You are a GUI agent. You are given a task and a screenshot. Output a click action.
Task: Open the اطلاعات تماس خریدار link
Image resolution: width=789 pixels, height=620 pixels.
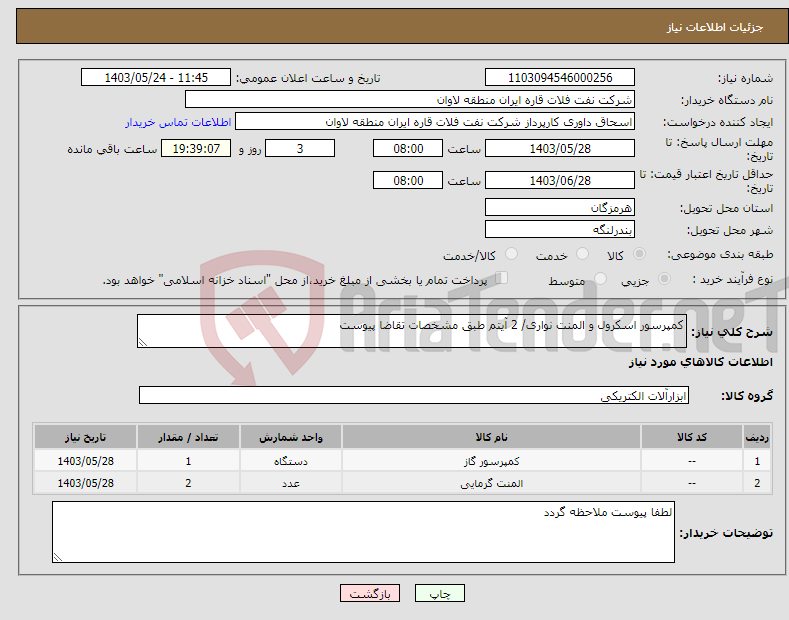(178, 122)
